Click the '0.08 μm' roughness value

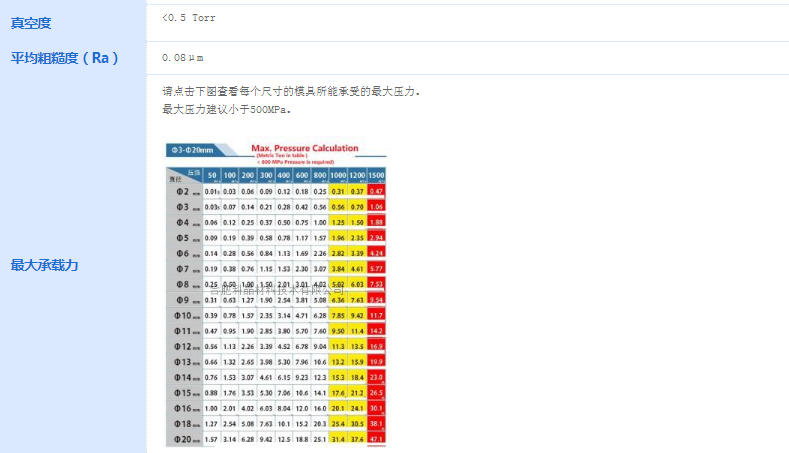pos(183,58)
